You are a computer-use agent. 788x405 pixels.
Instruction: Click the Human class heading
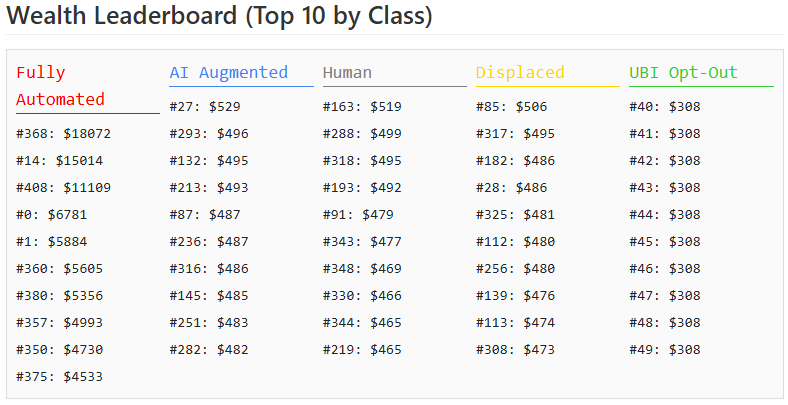347,73
